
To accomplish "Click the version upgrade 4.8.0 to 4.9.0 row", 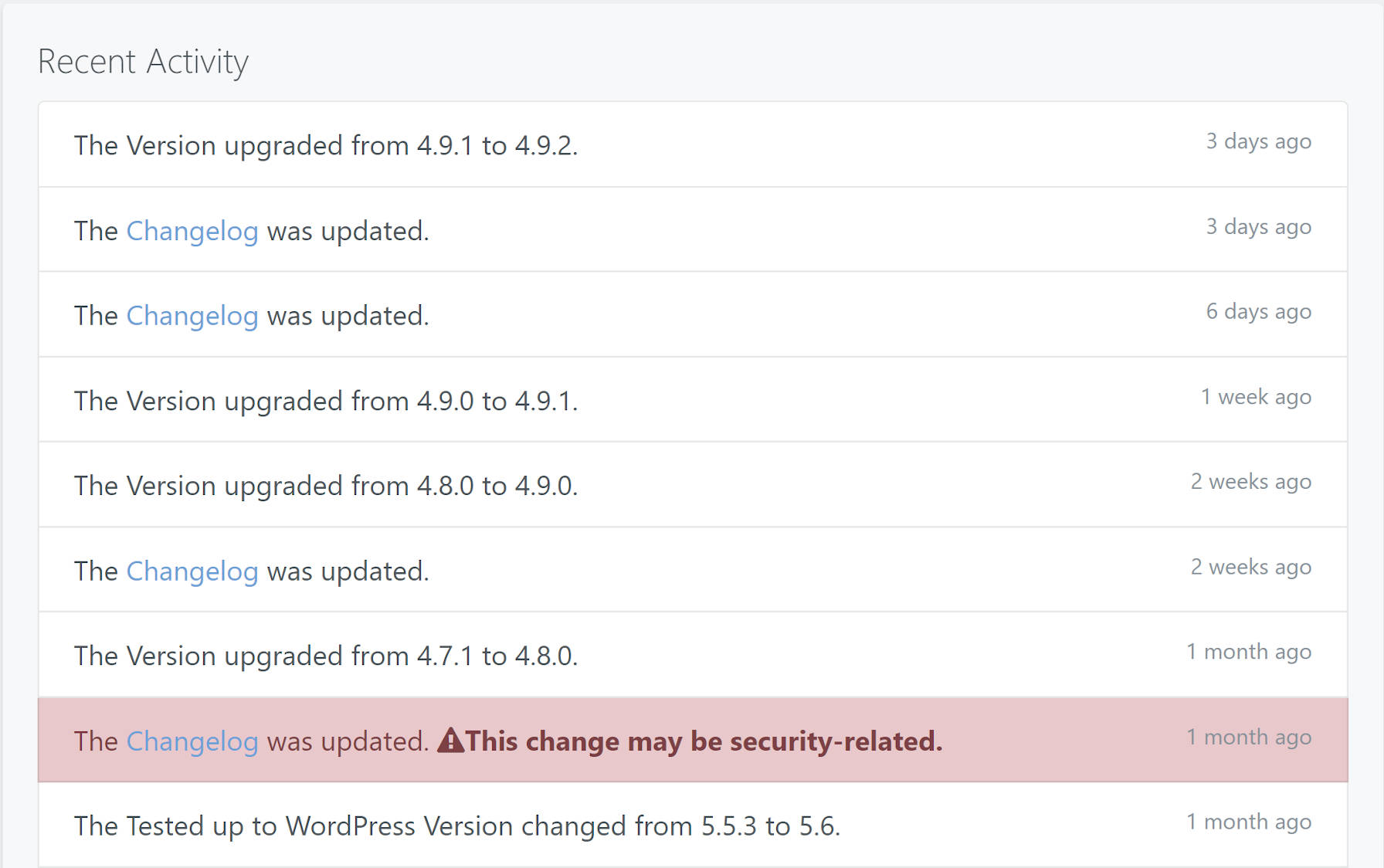I will pos(327,485).
